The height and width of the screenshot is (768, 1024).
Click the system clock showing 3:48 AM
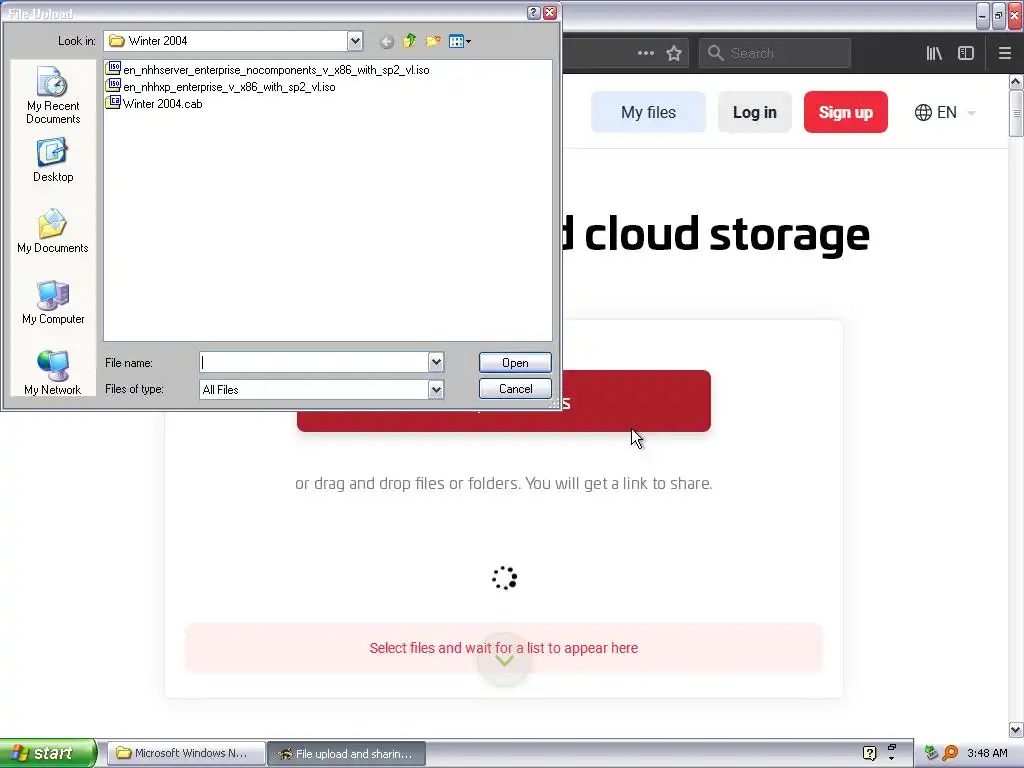[987, 753]
